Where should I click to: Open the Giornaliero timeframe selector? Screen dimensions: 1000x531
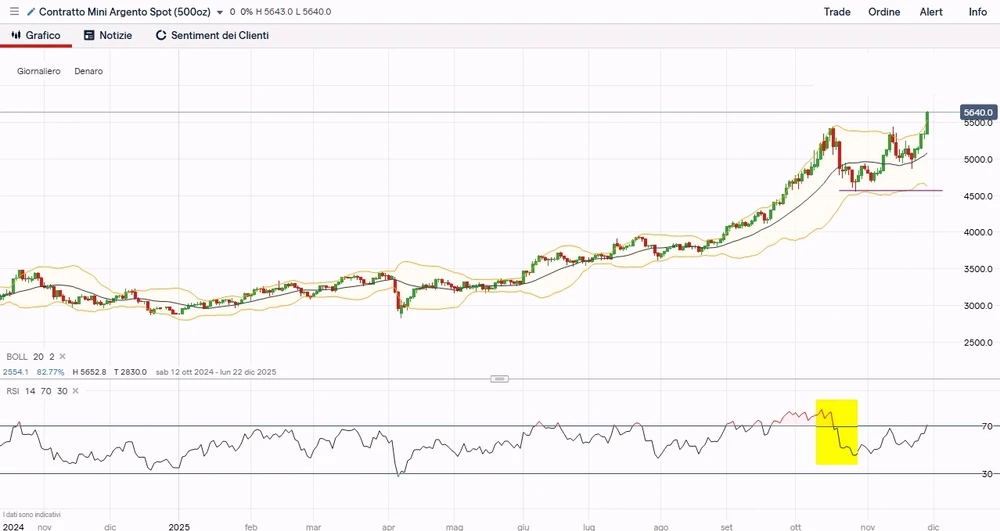pos(39,71)
